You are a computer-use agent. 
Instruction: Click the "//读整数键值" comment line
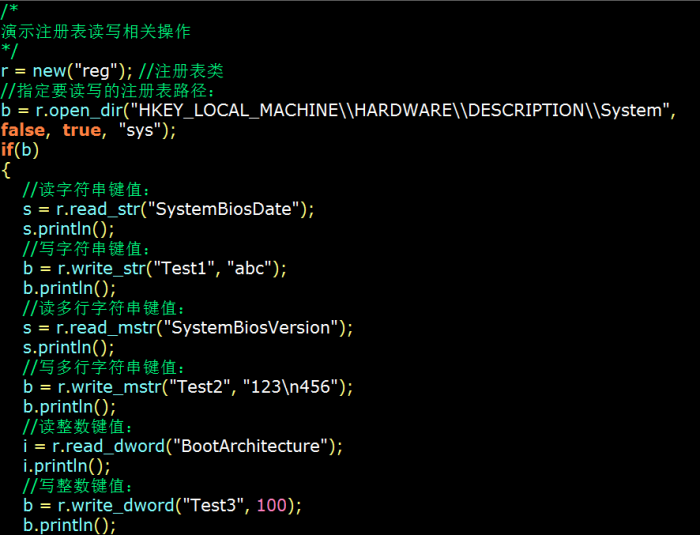point(85,426)
